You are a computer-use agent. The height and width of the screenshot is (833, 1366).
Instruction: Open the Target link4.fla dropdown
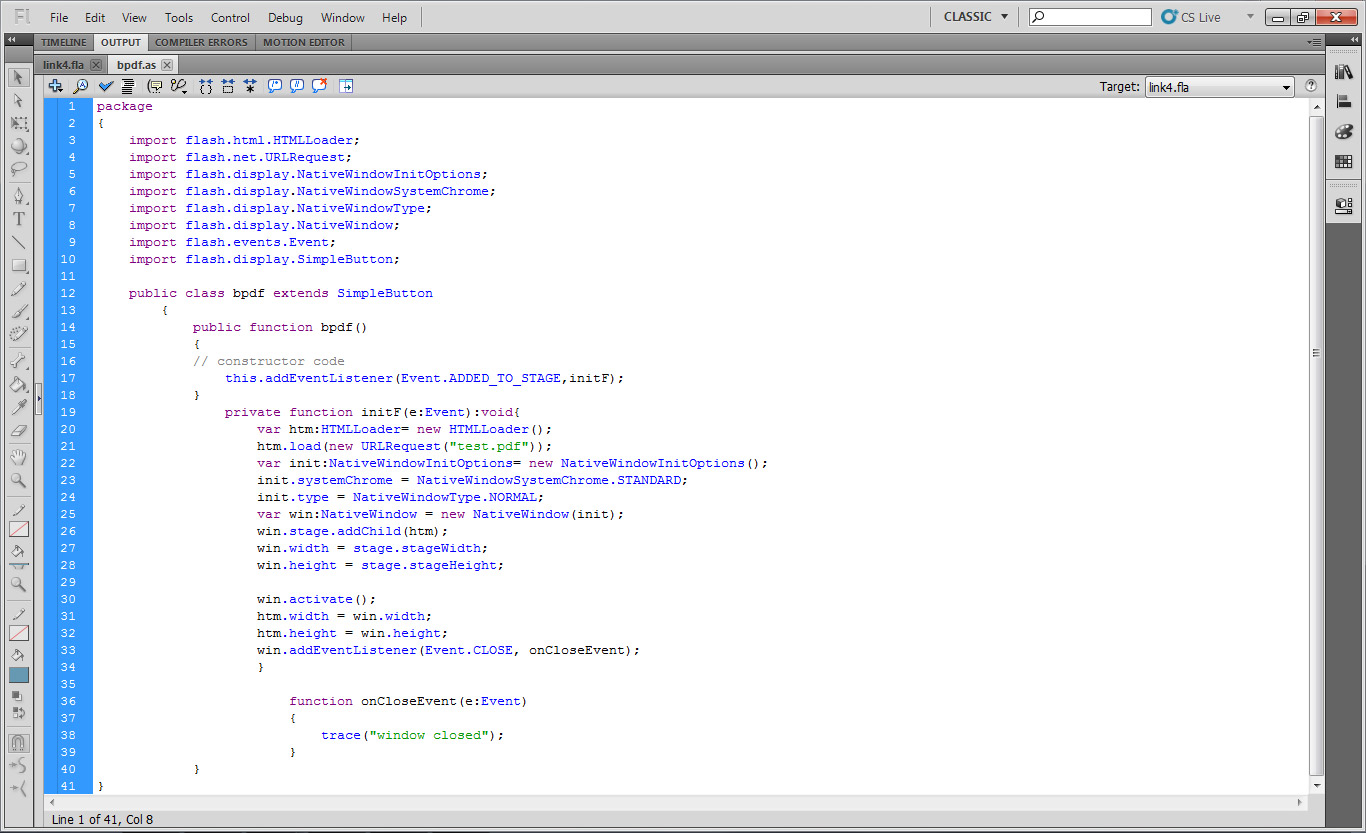[1219, 87]
